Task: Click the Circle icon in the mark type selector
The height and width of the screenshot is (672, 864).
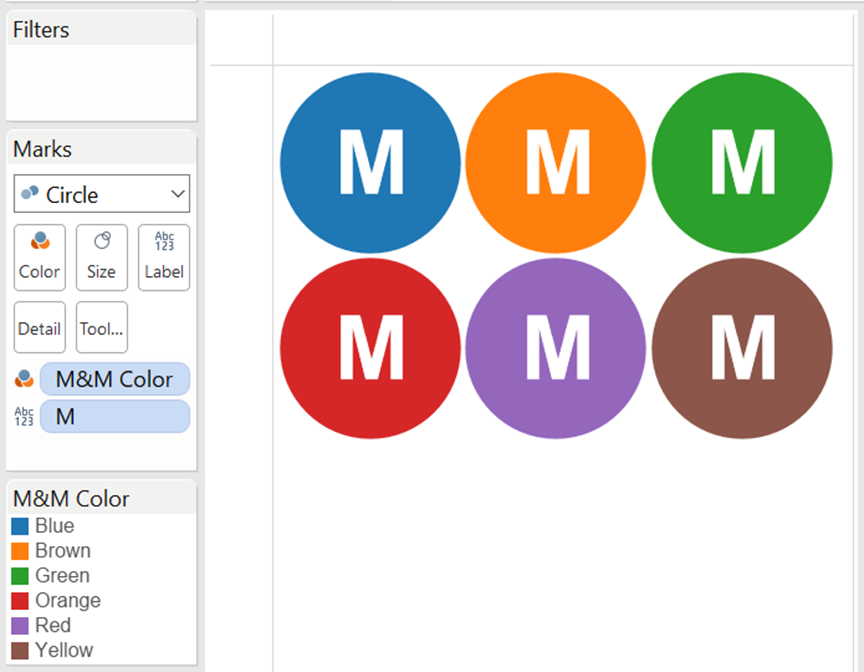Action: tap(31, 194)
